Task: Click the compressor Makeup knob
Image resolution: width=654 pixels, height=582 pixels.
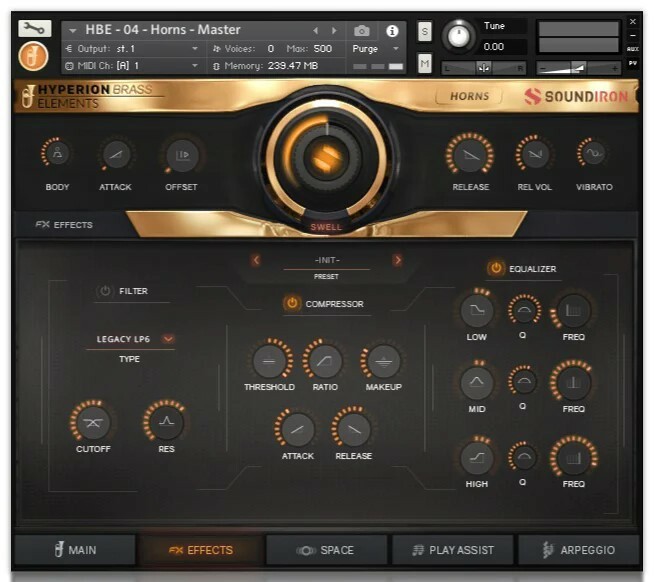Action: [384, 360]
